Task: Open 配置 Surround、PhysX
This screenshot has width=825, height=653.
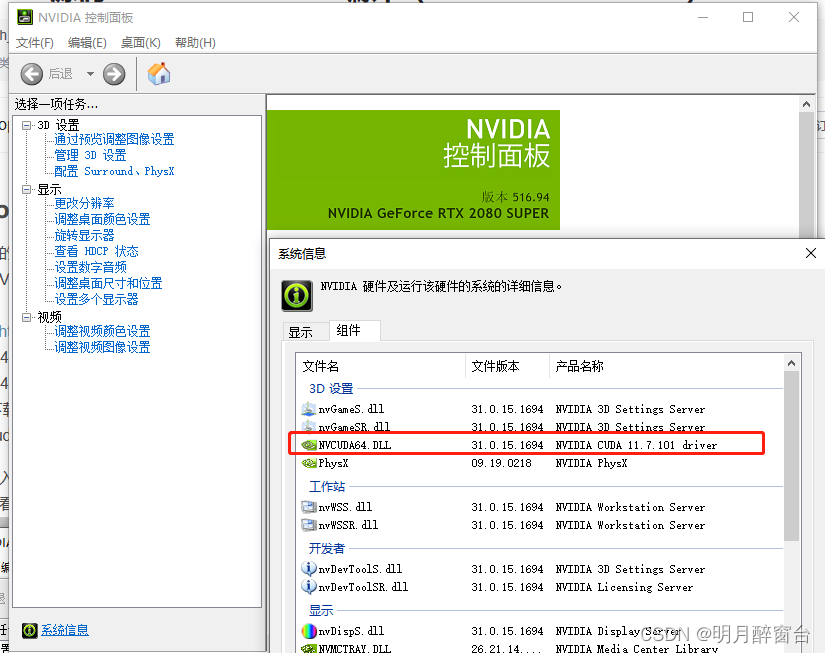Action: (x=114, y=172)
